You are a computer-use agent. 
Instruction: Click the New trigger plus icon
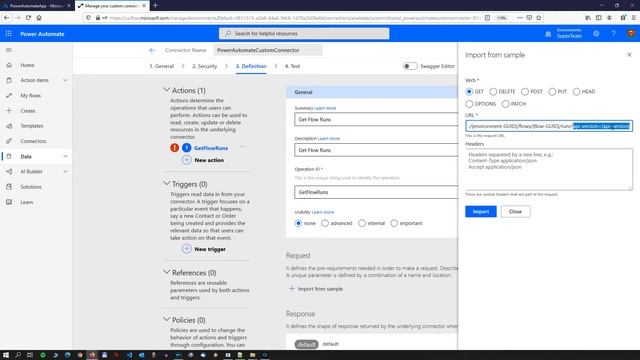click(187, 249)
